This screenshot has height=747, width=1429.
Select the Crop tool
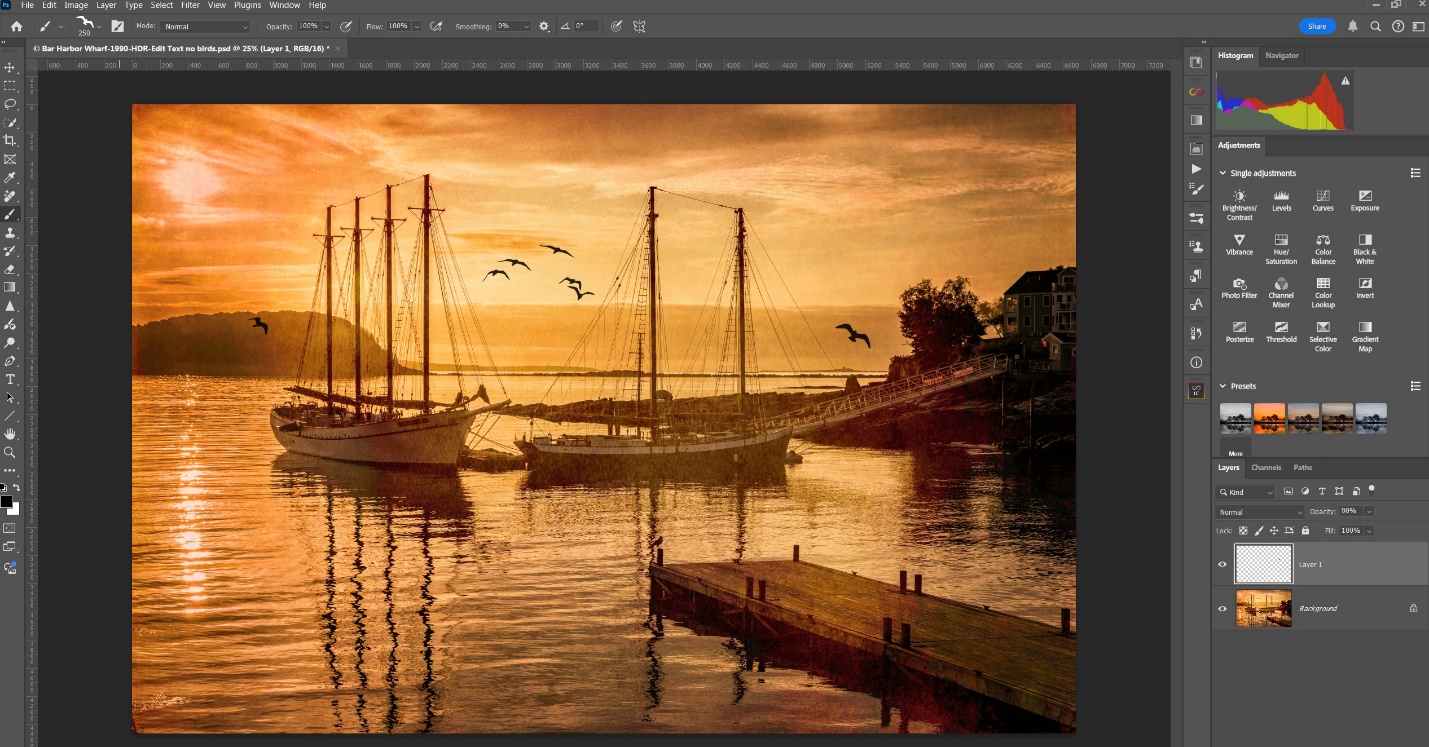pos(10,141)
